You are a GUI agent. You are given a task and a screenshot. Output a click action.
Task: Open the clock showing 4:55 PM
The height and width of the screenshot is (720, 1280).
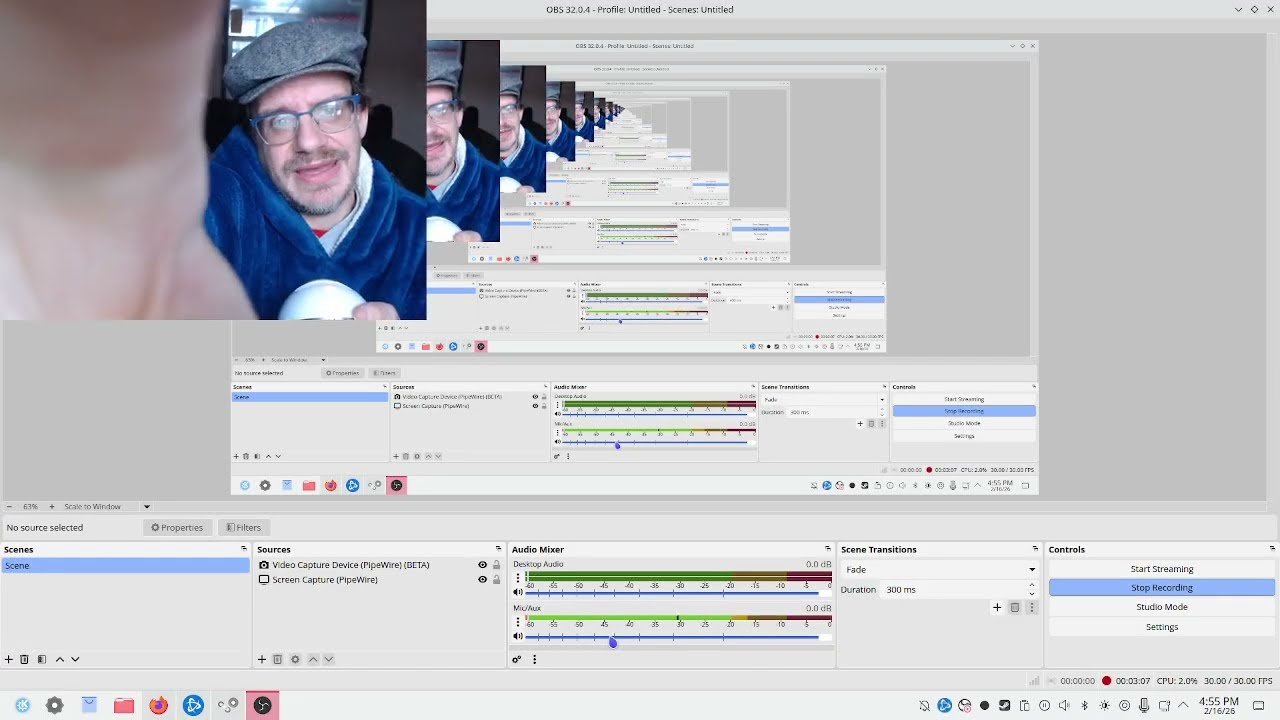click(1218, 705)
